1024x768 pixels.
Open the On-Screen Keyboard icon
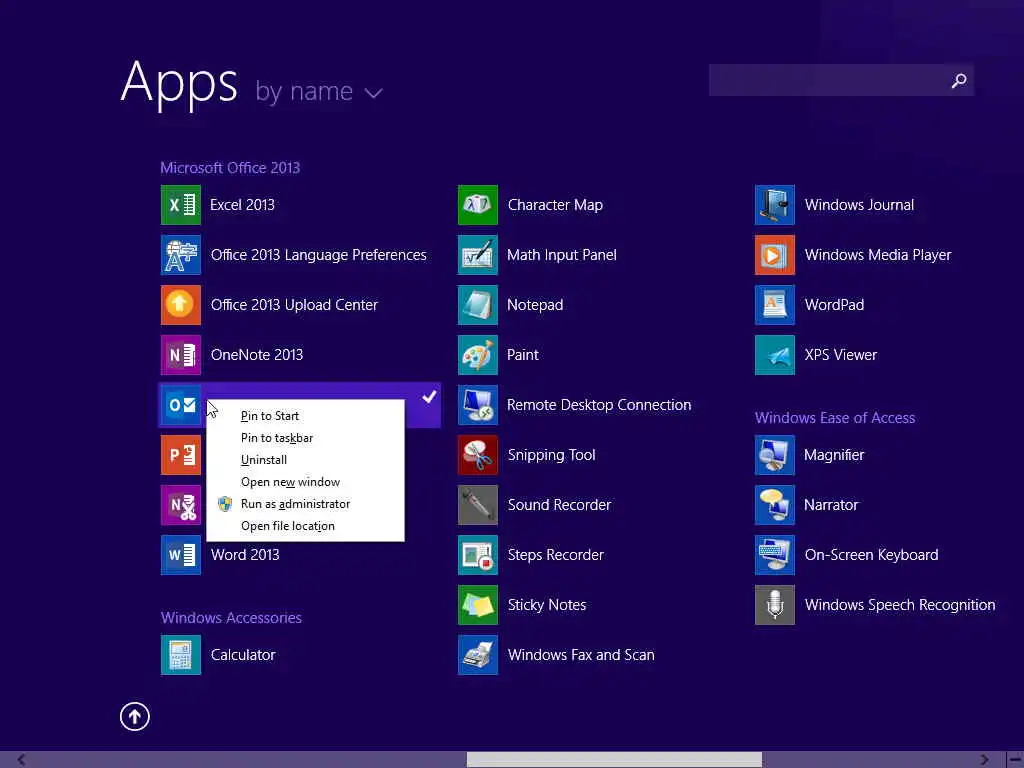(775, 555)
